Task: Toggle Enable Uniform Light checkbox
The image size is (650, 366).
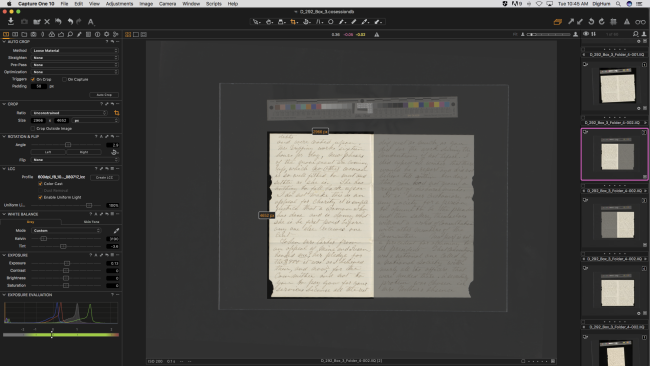Action: (40, 197)
